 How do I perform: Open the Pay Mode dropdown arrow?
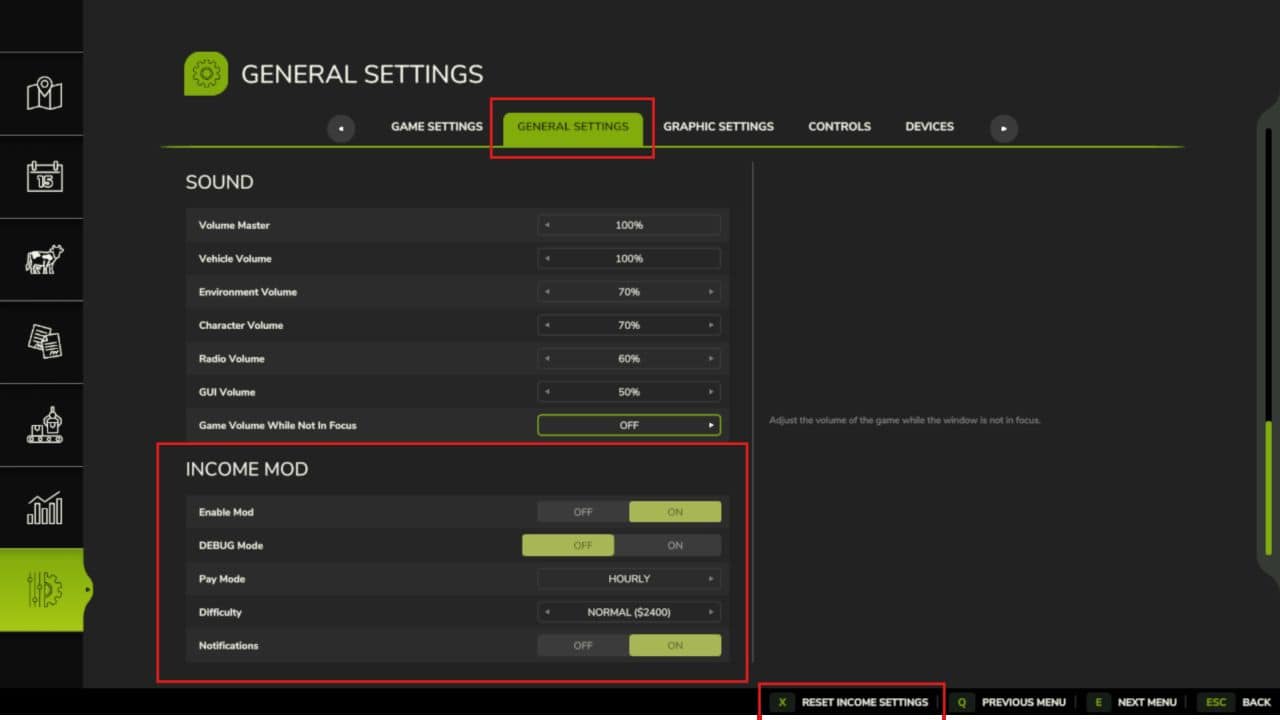pyautogui.click(x=710, y=578)
